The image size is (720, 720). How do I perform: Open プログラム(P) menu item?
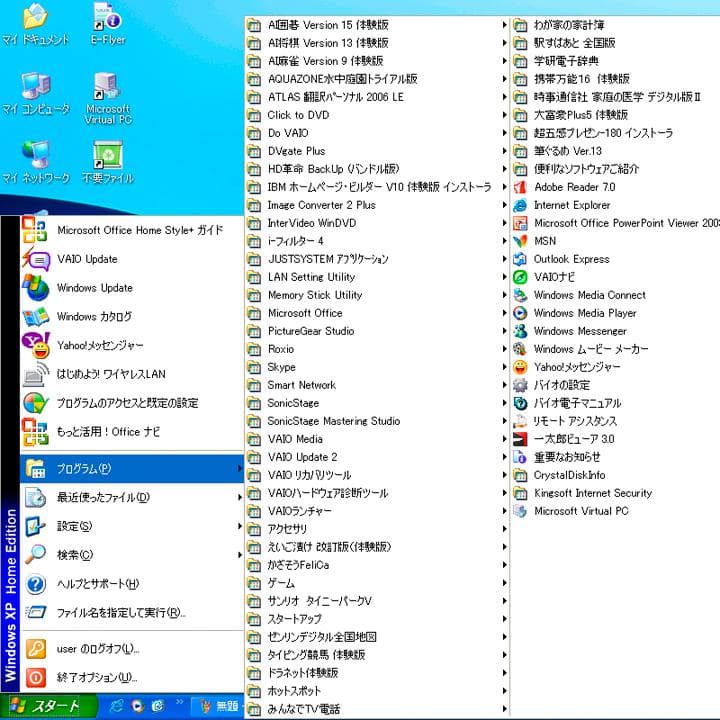(x=132, y=468)
